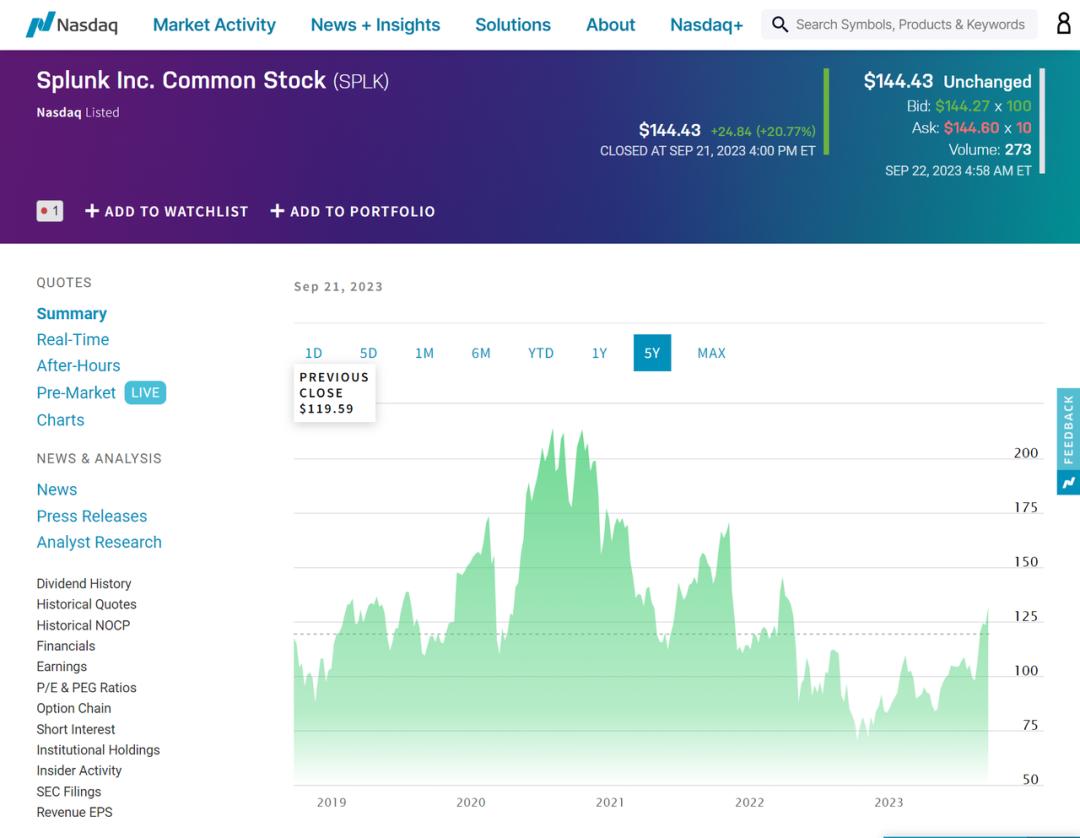Click the LIVE badge beside Pre-Market
1080x838 pixels.
[x=145, y=392]
